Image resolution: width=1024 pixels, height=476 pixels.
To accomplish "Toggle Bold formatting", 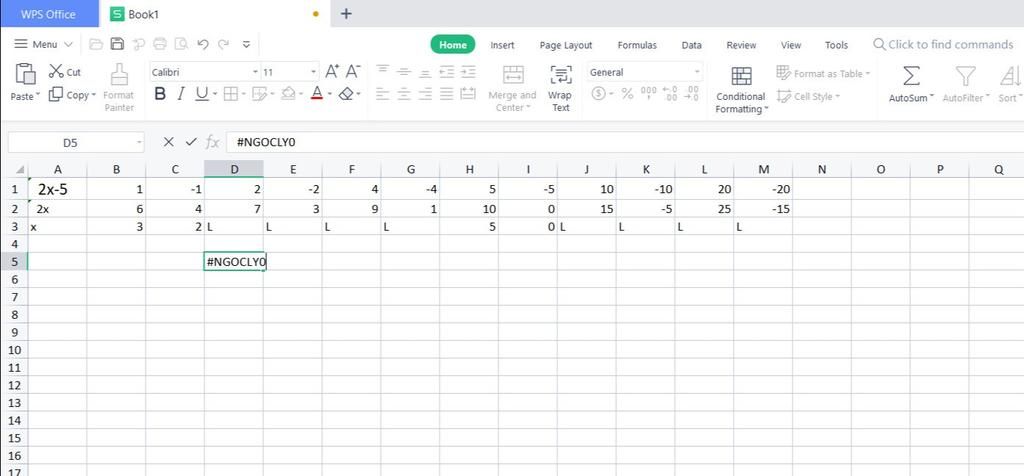I will (160, 94).
